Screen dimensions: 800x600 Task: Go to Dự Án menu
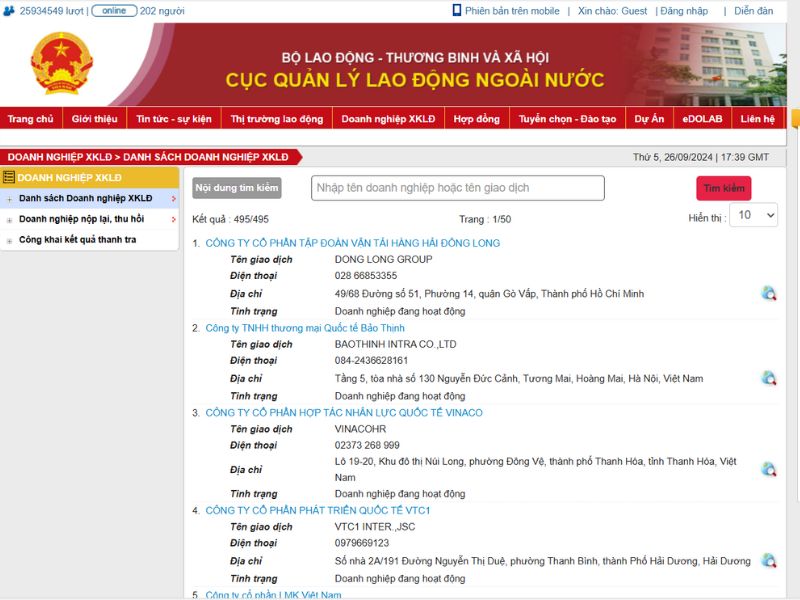click(x=649, y=119)
